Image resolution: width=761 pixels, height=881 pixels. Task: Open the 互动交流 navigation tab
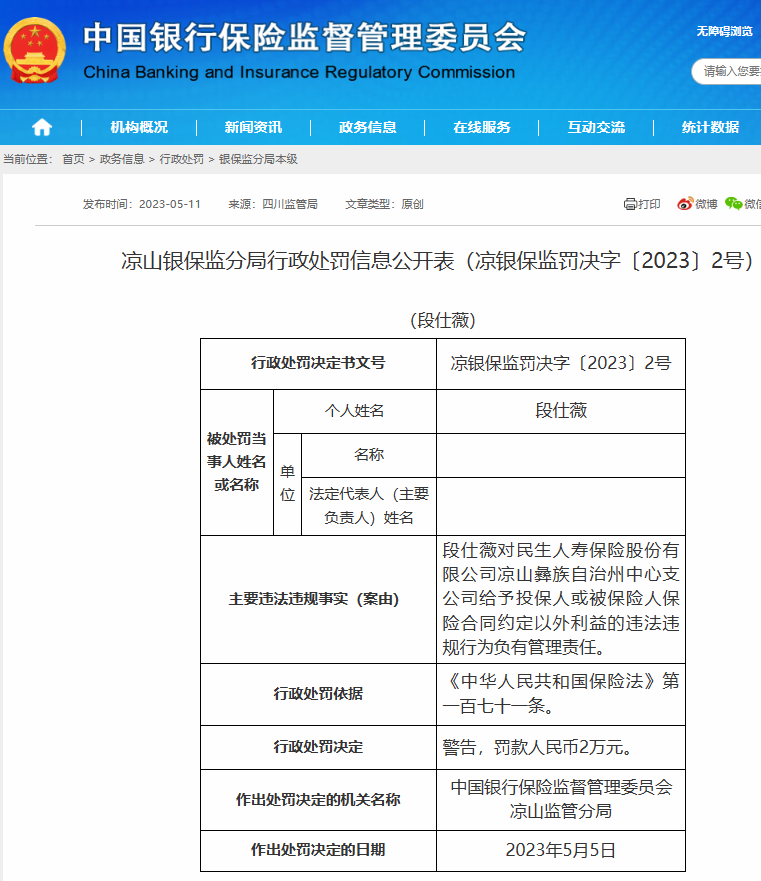[x=596, y=127]
